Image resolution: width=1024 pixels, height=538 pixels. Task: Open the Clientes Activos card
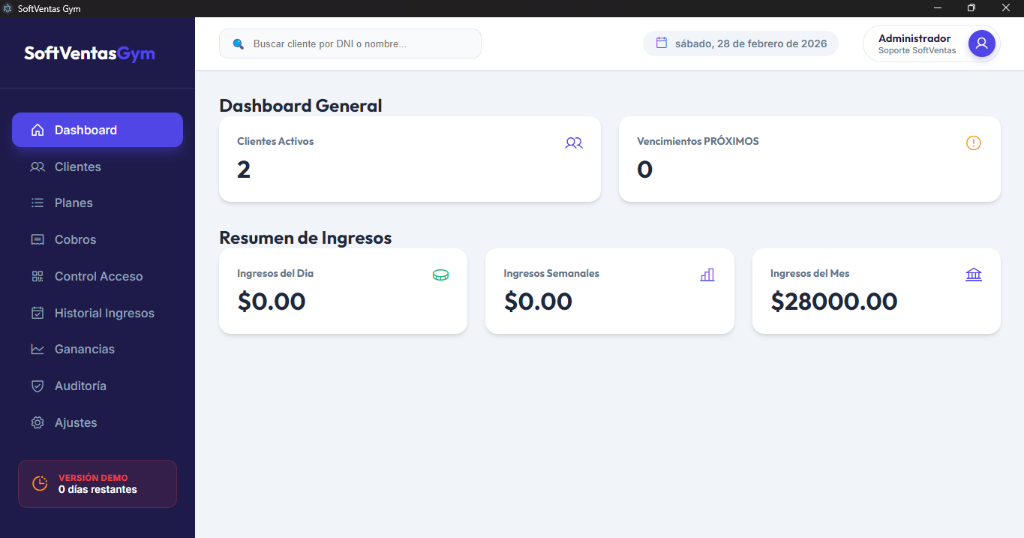(409, 159)
